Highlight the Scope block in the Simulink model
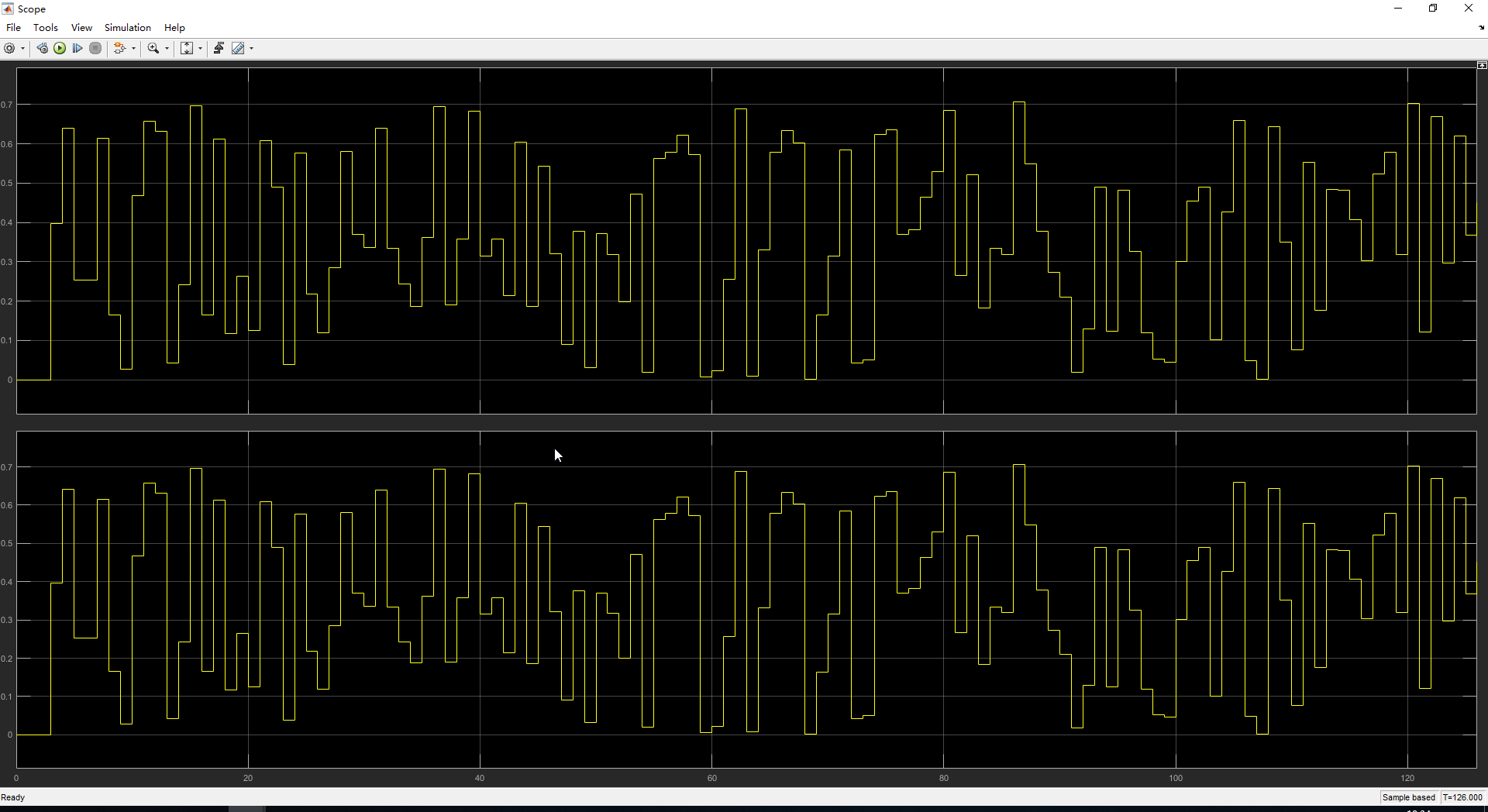 pyautogui.click(x=42, y=48)
